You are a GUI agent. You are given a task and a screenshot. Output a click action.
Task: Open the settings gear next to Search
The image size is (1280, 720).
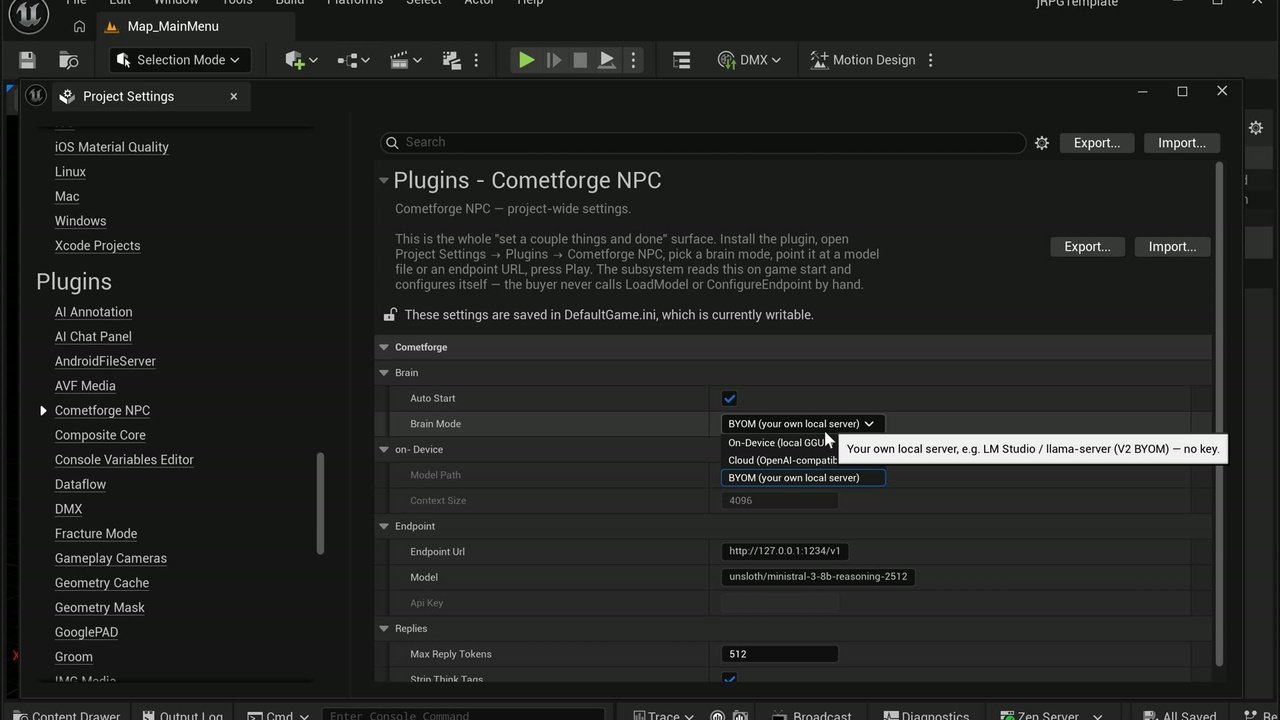click(1042, 143)
